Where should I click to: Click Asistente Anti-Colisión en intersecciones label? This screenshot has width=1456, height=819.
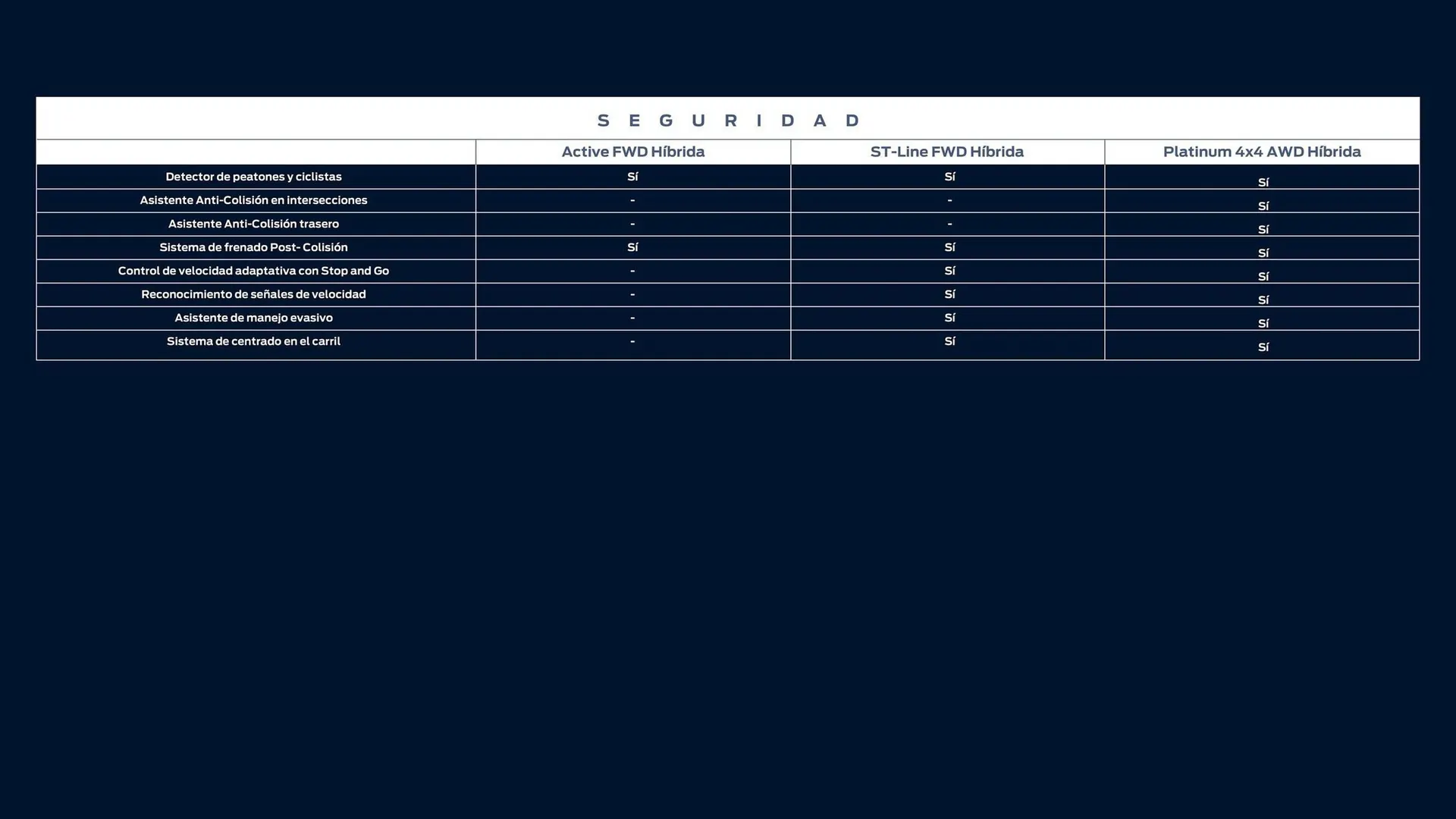(x=253, y=200)
